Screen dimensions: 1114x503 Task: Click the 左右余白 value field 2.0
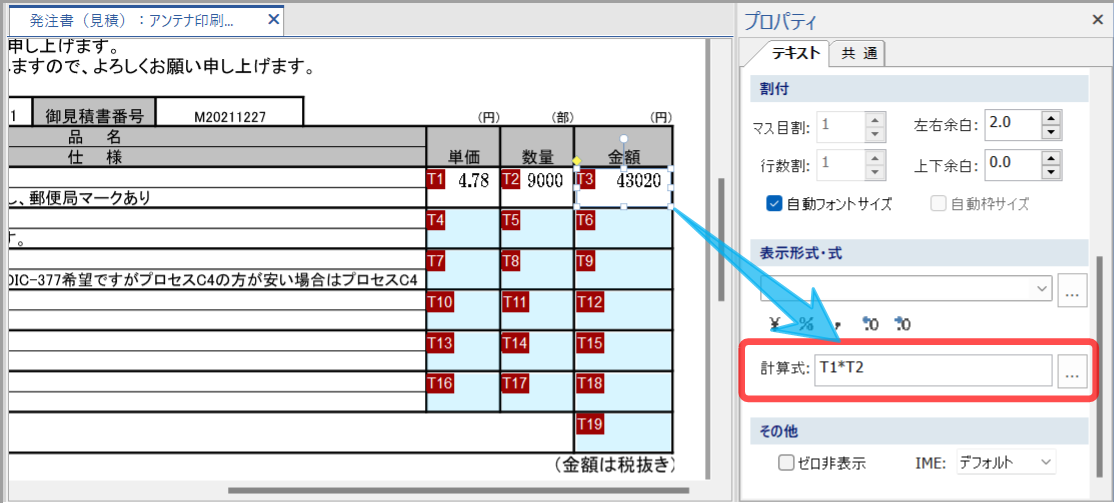tap(1015, 125)
